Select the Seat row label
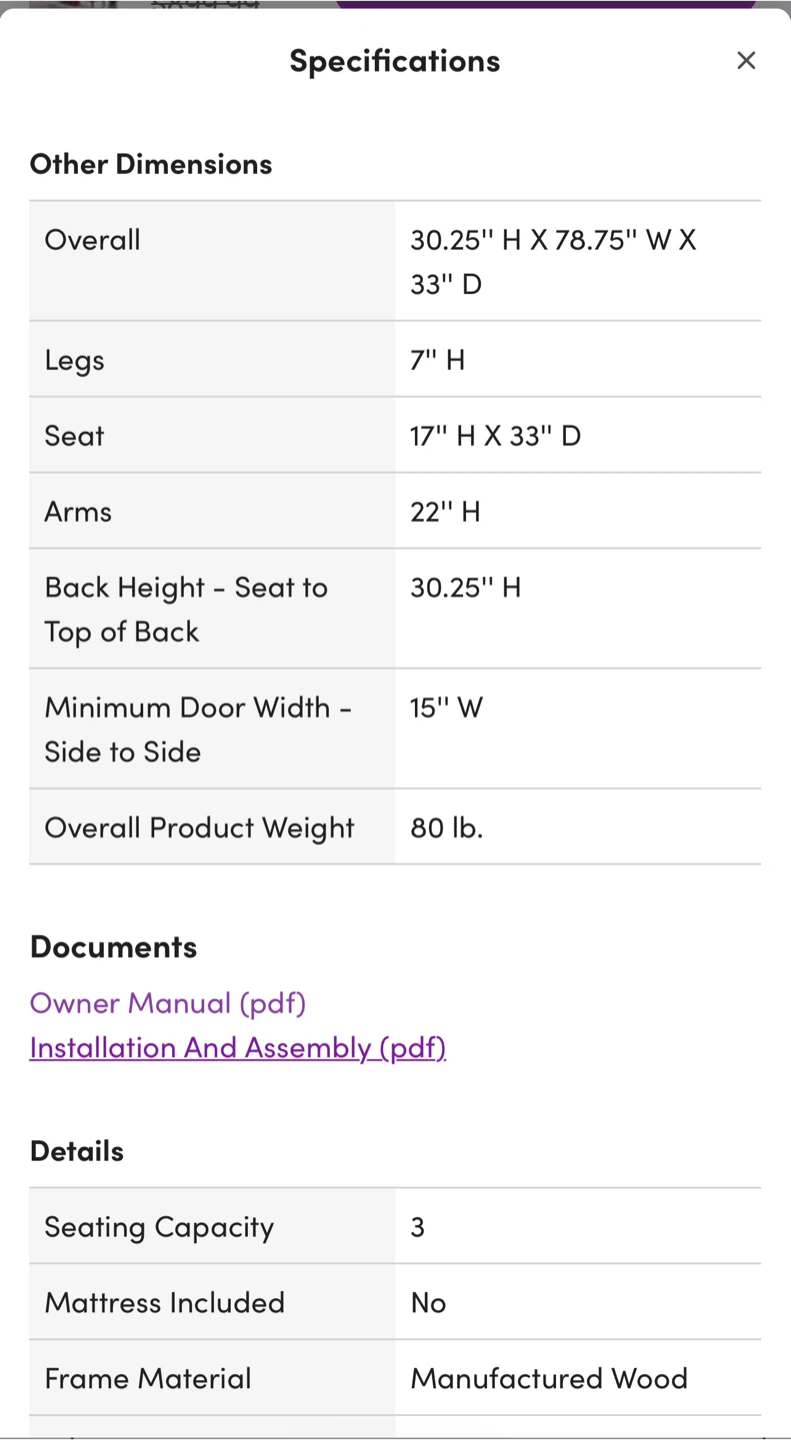The height and width of the screenshot is (1440, 791). 75,436
